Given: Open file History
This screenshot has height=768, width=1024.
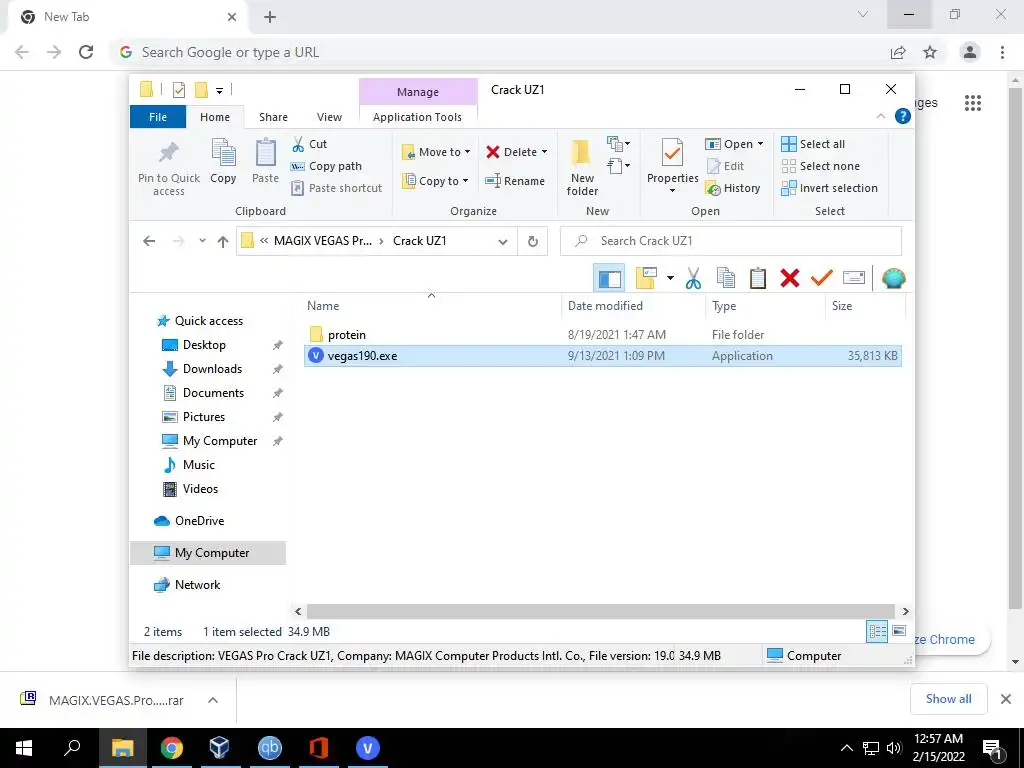Looking at the screenshot, I should click(x=733, y=188).
